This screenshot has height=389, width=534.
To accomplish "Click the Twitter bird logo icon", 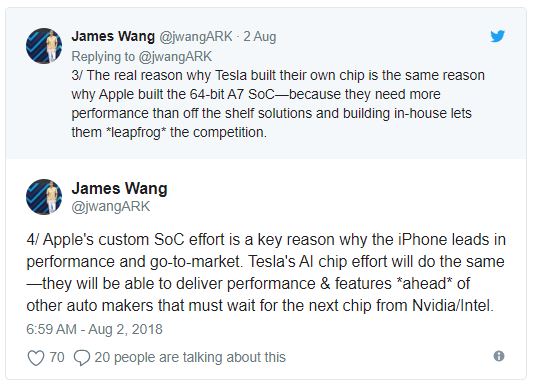I will (x=497, y=36).
